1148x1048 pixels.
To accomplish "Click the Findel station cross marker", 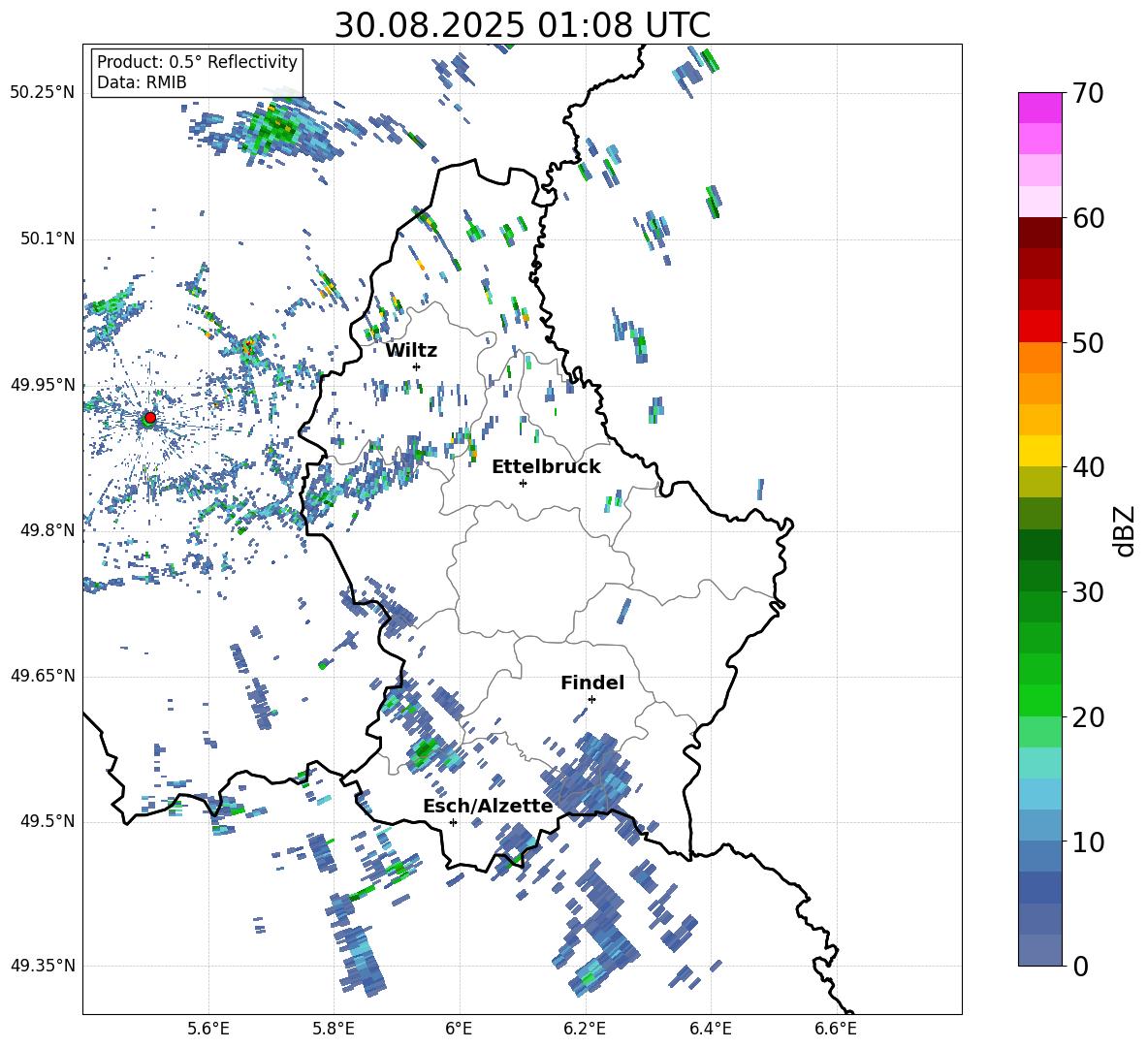I will [591, 700].
